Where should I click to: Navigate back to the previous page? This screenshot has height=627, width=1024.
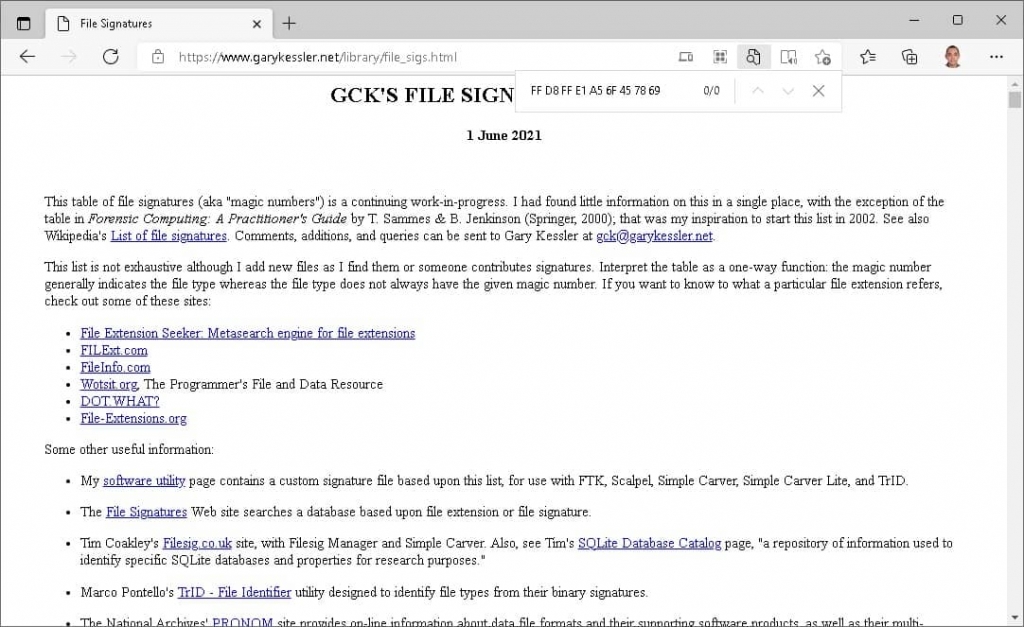[27, 57]
